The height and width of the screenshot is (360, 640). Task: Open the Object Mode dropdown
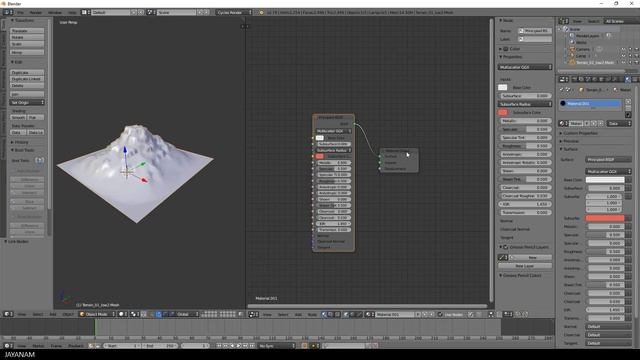click(x=97, y=314)
